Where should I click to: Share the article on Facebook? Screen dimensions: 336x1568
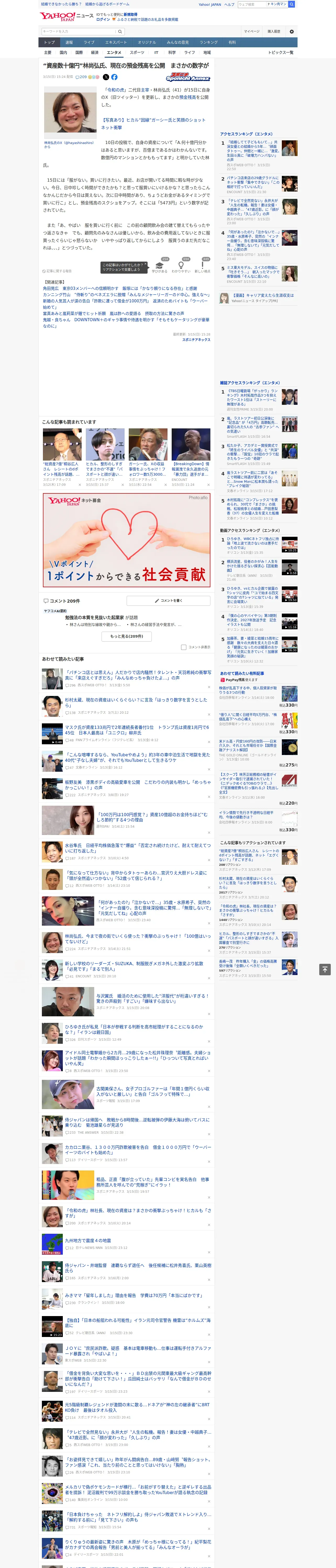[114, 77]
